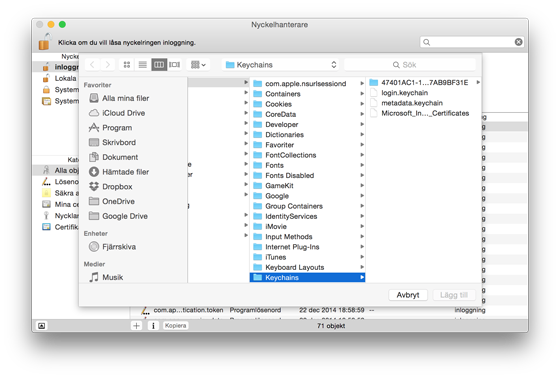Viewport: 560px width, 378px height.
Task: Select the iMovie folder
Action: coord(308,227)
